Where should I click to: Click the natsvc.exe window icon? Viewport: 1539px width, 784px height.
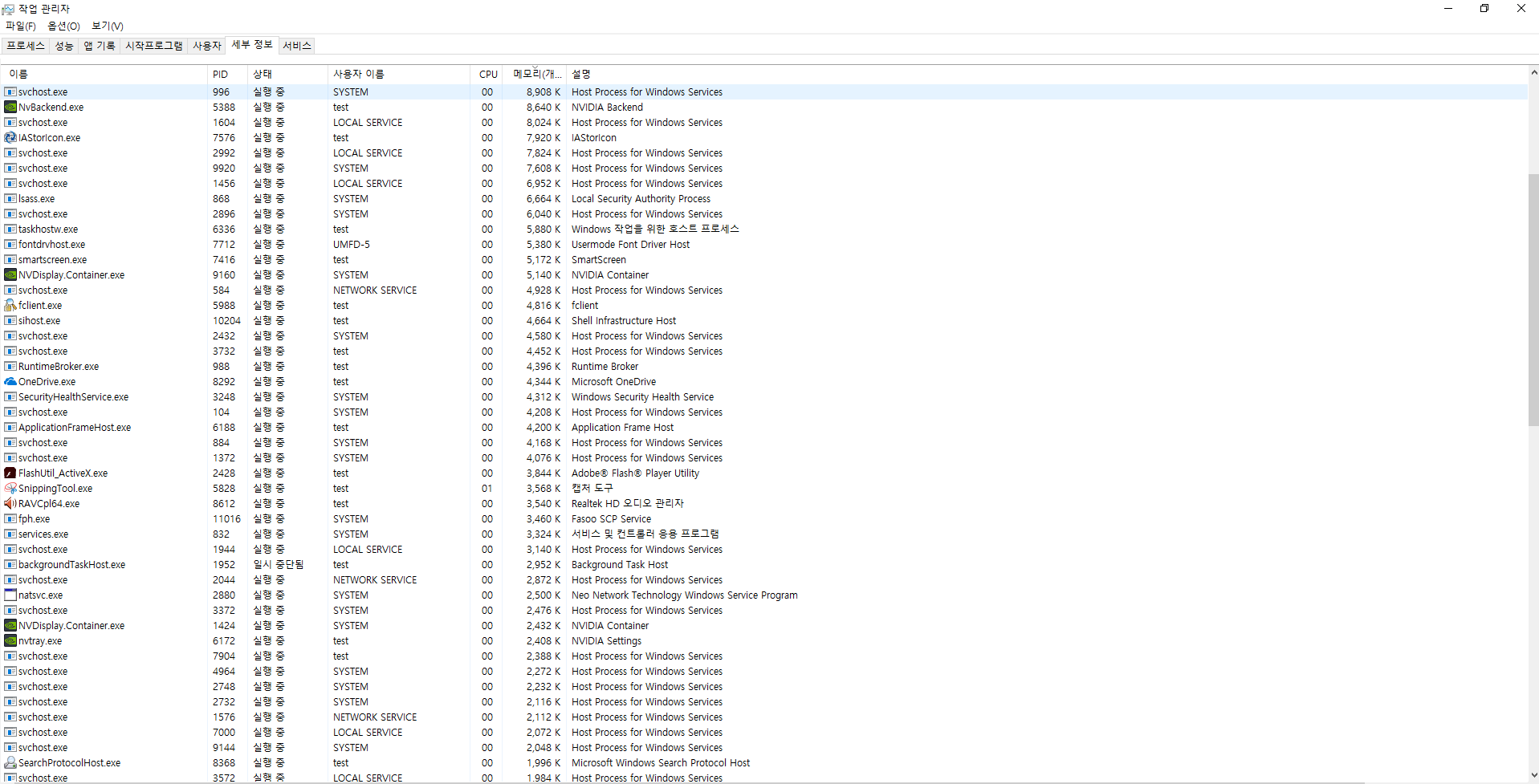[10, 595]
